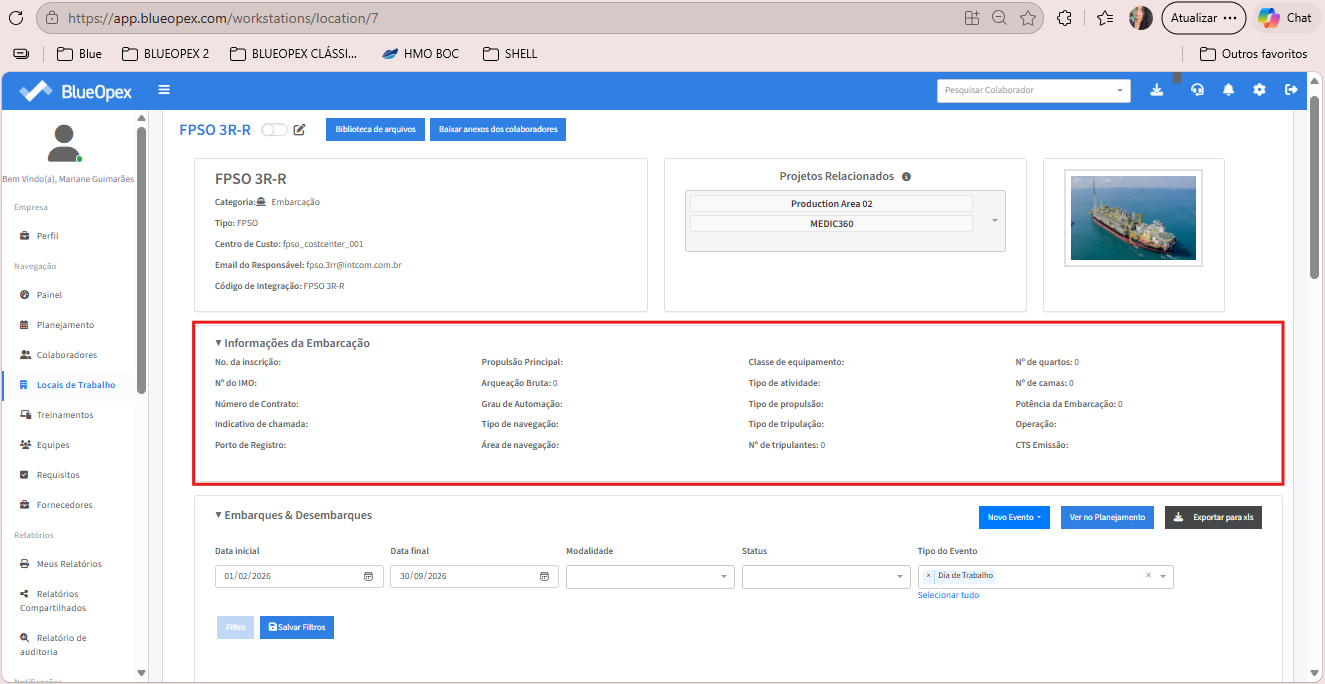Open Requisitos in the sidebar

pos(57,475)
